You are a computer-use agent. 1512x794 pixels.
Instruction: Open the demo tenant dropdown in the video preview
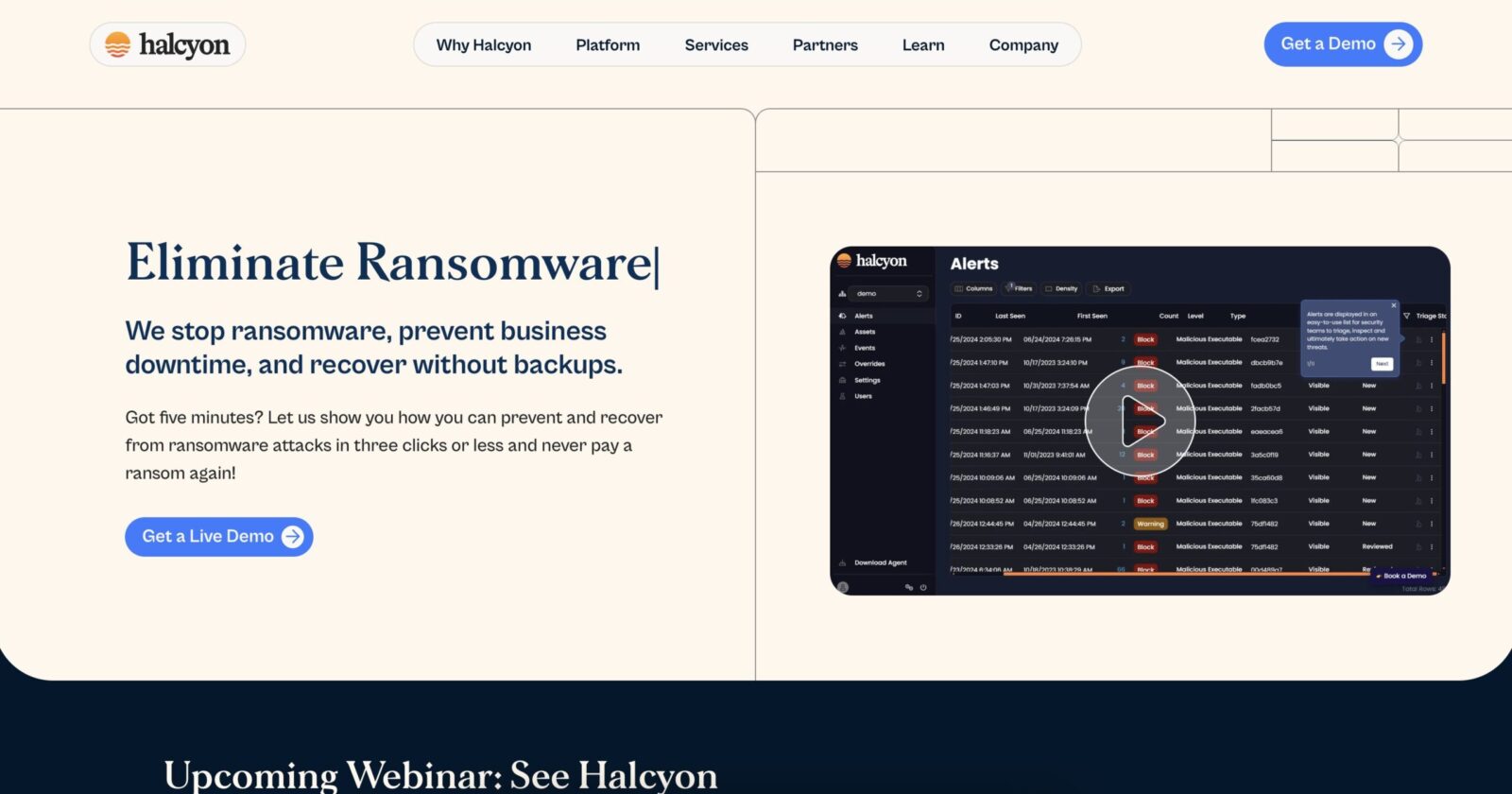pos(888,294)
